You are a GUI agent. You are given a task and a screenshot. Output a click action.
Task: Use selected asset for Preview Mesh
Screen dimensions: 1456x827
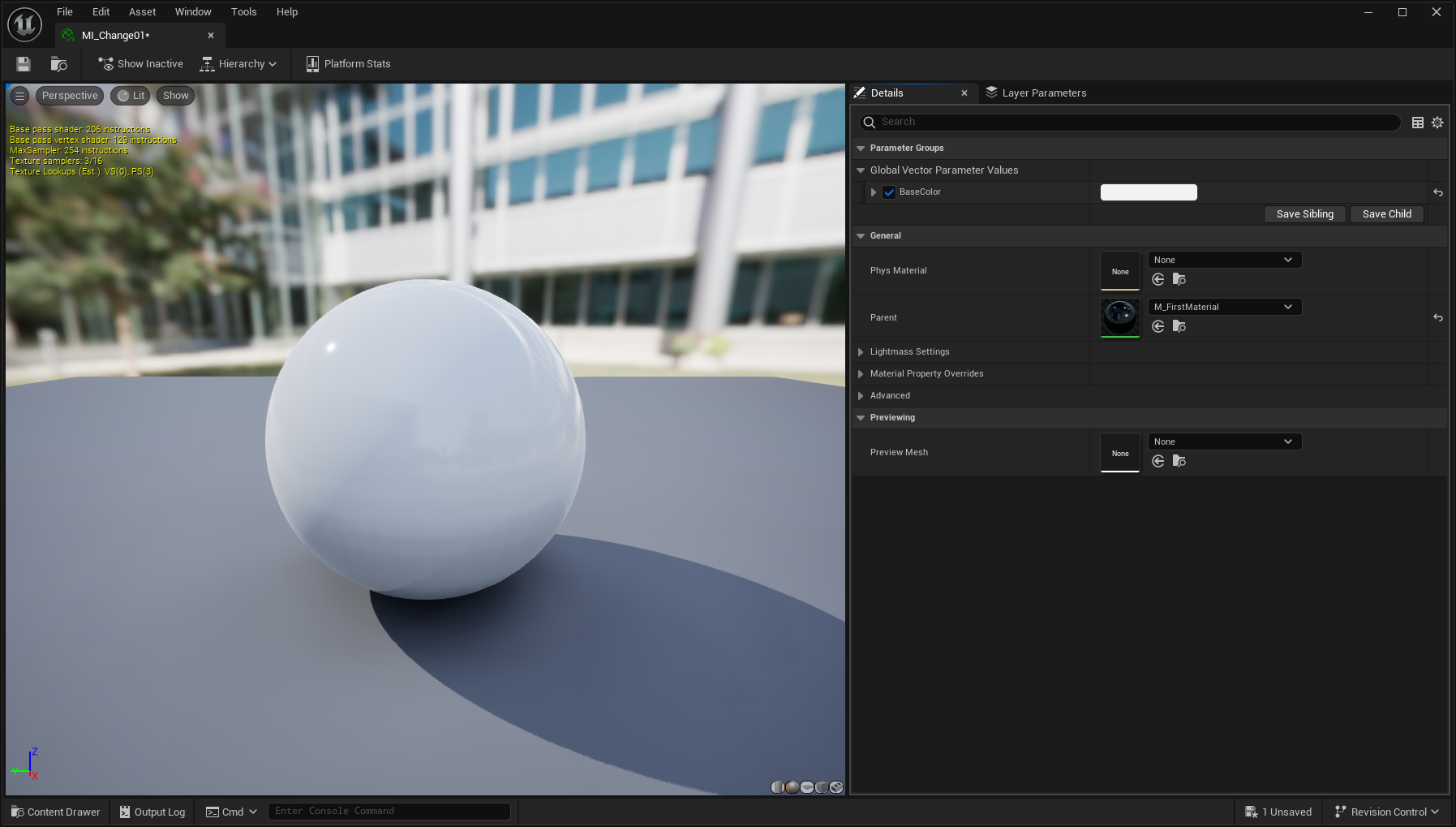coord(1158,461)
